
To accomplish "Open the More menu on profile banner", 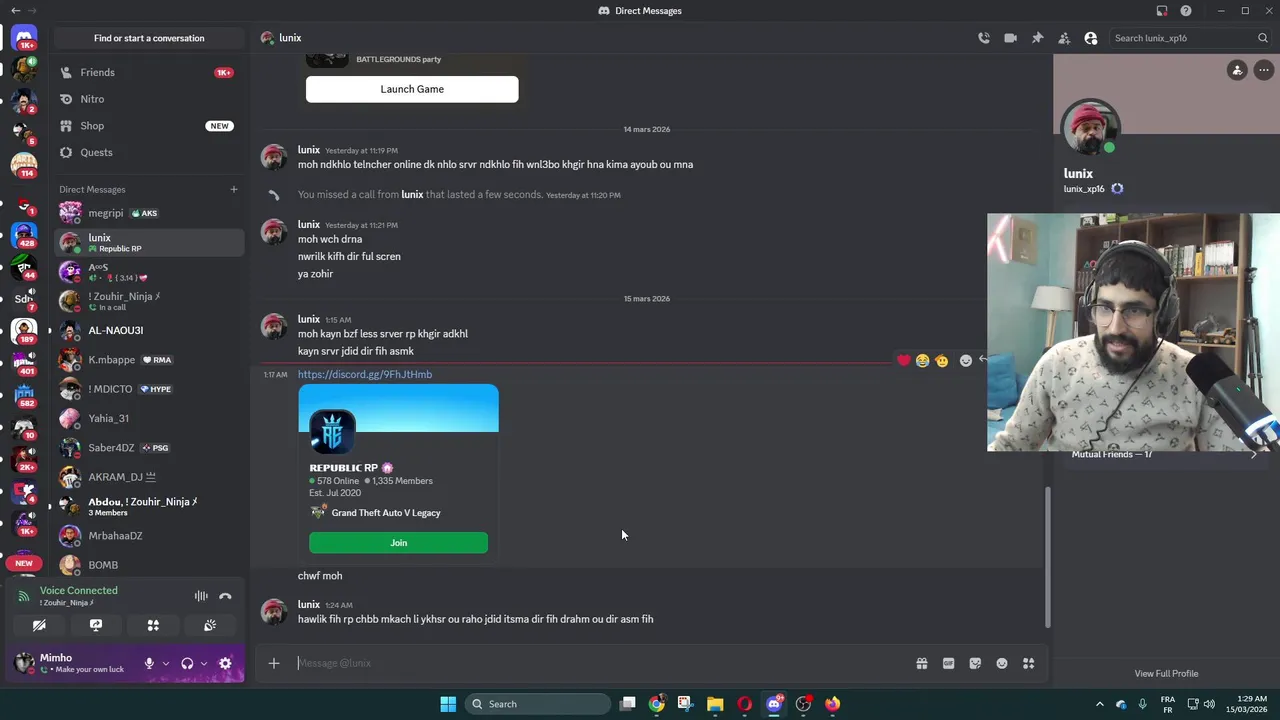I will point(1264,70).
